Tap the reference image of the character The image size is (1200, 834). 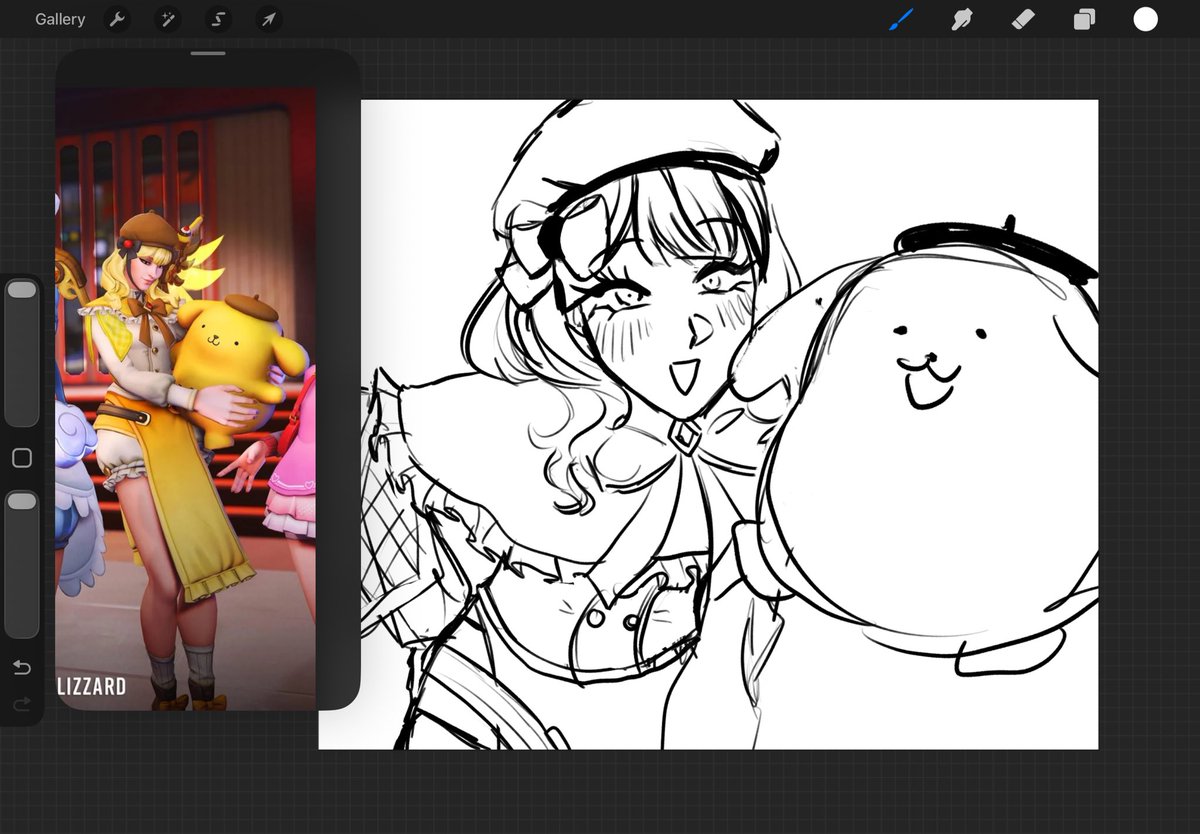tap(186, 398)
